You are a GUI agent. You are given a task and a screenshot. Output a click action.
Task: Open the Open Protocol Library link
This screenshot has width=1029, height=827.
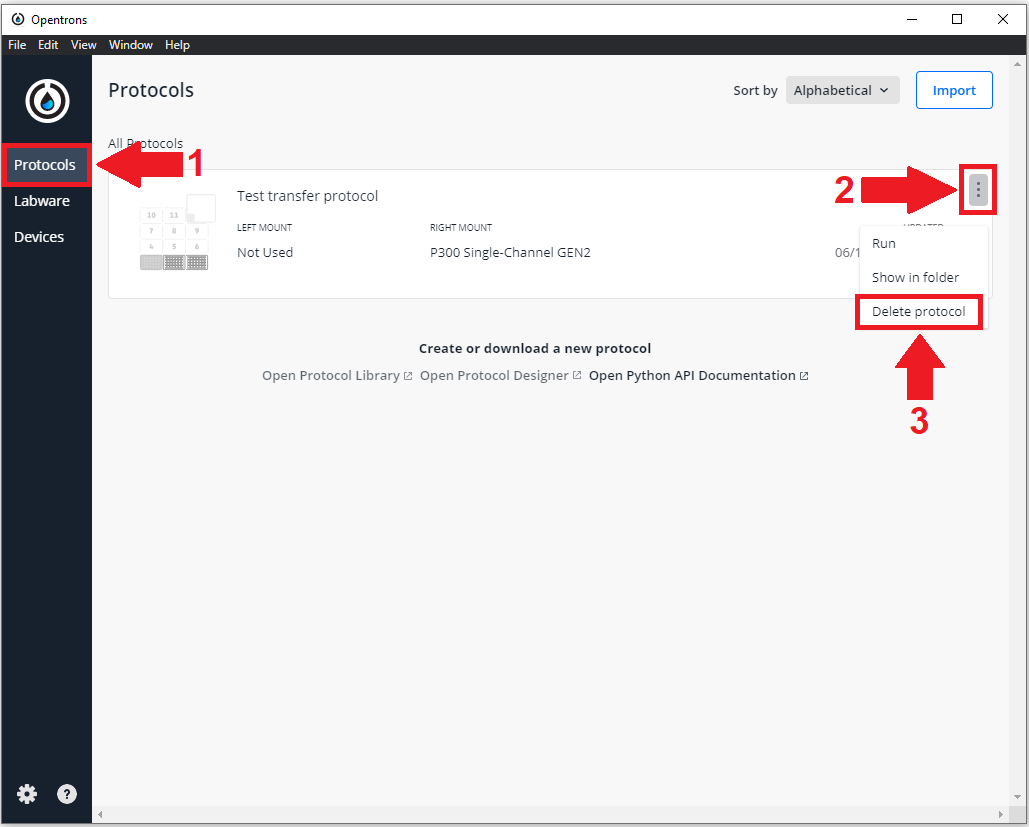(x=330, y=376)
